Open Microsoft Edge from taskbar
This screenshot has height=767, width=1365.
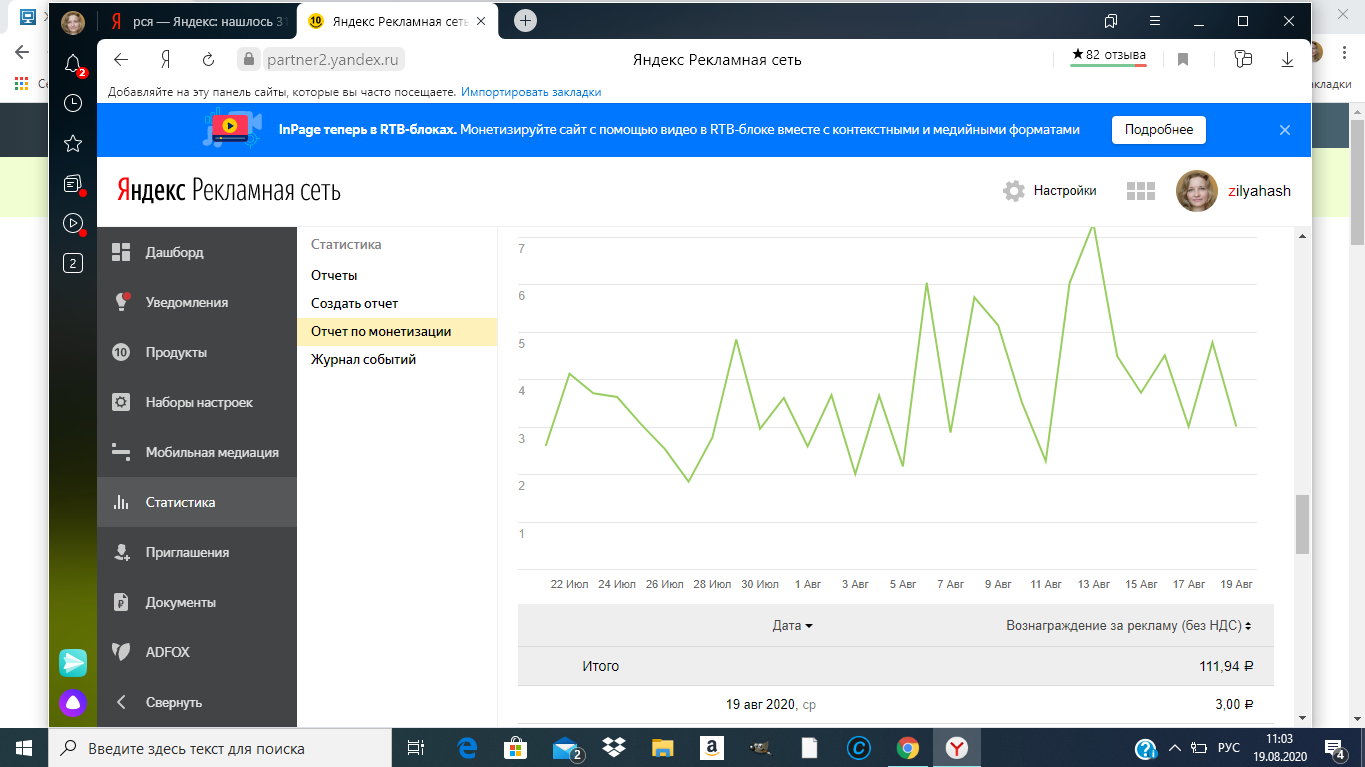tap(467, 748)
